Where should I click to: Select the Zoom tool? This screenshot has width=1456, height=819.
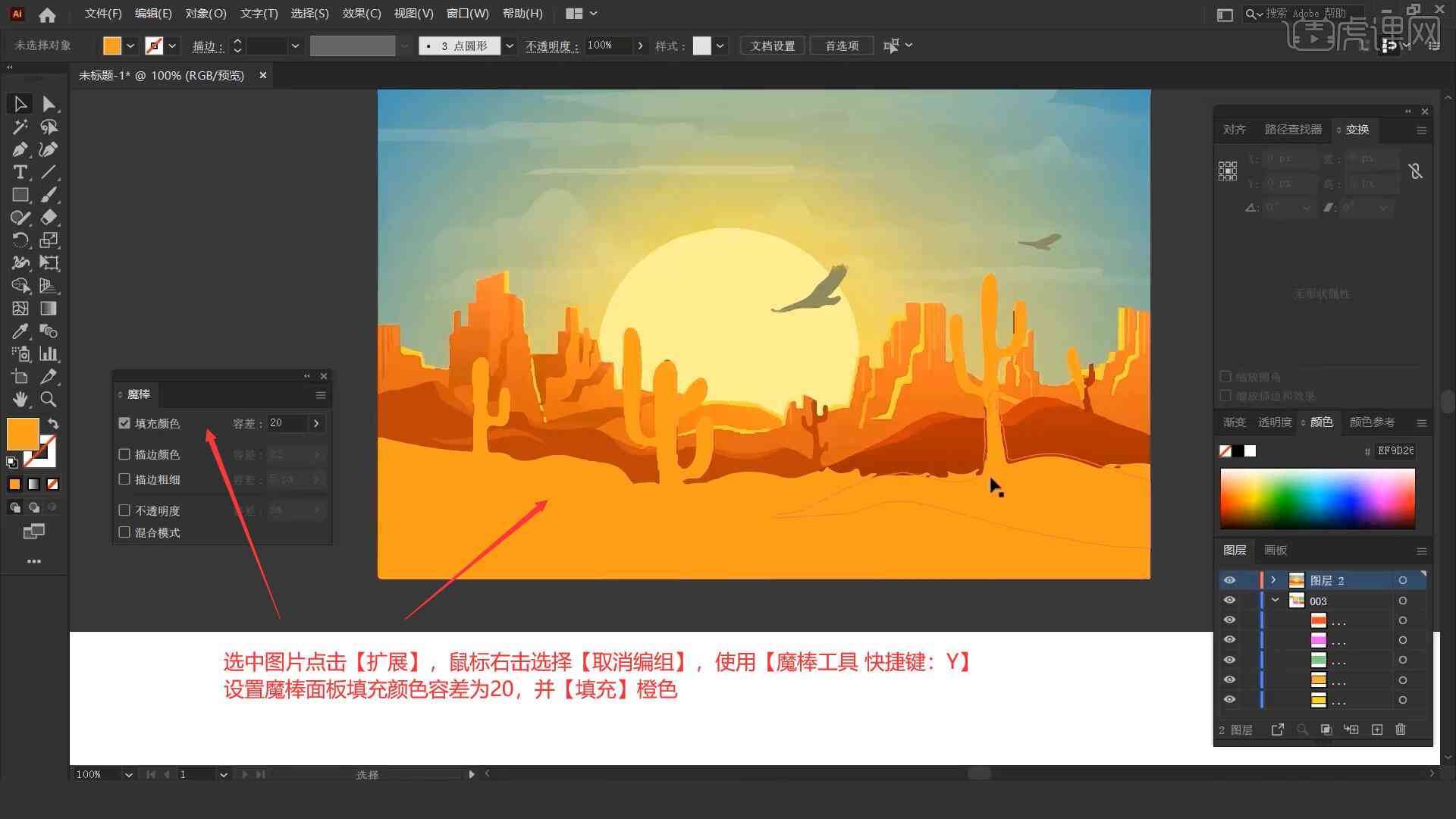[x=48, y=399]
